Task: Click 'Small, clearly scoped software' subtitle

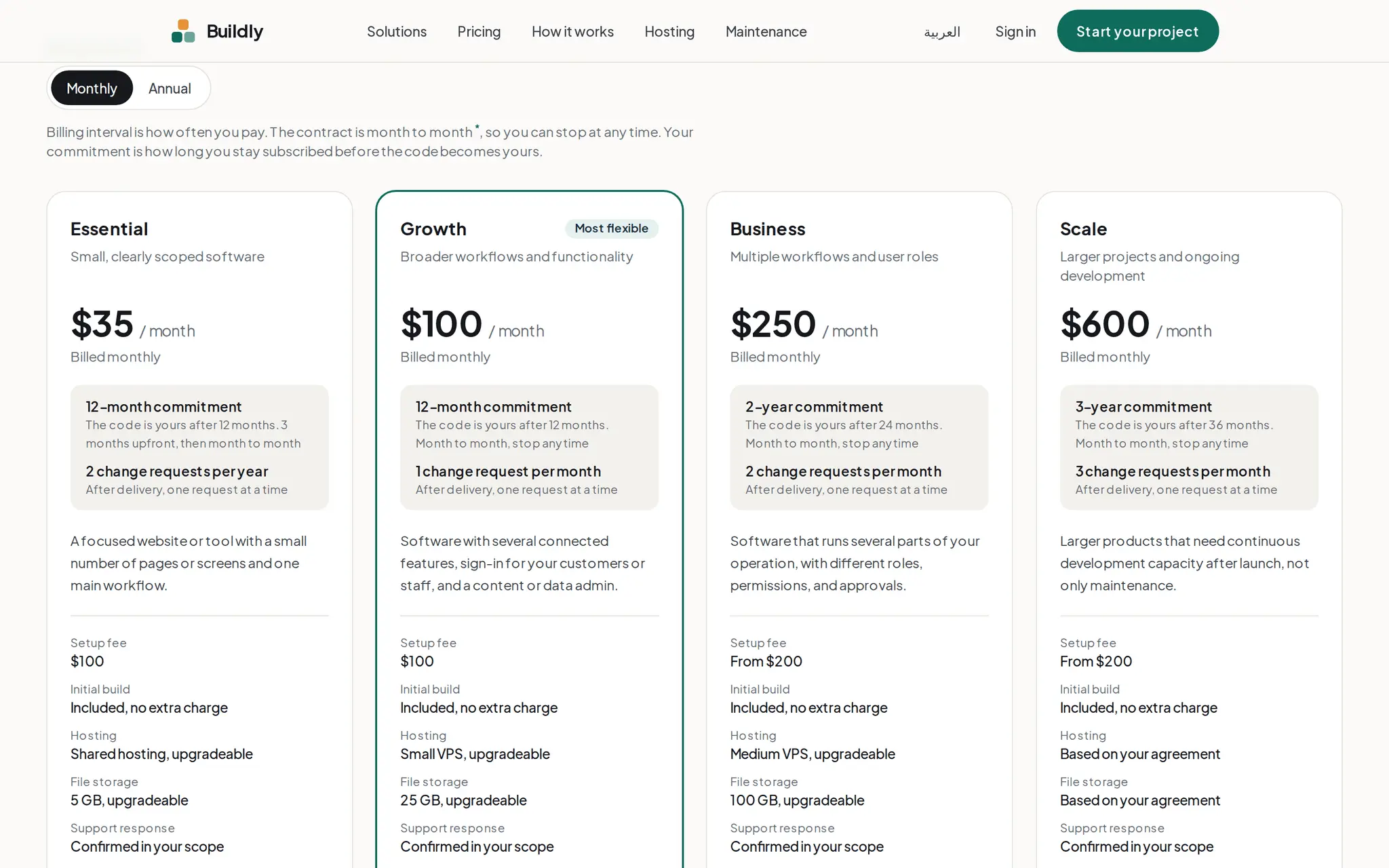Action: (168, 256)
